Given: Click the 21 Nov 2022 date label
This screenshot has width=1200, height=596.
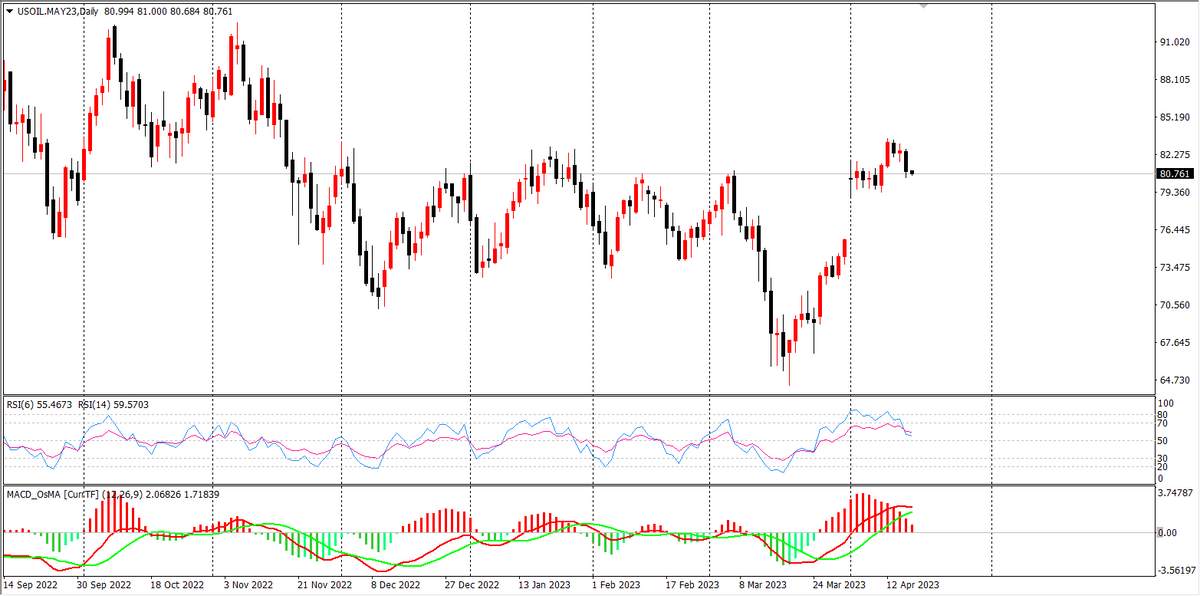Looking at the screenshot, I should (325, 584).
